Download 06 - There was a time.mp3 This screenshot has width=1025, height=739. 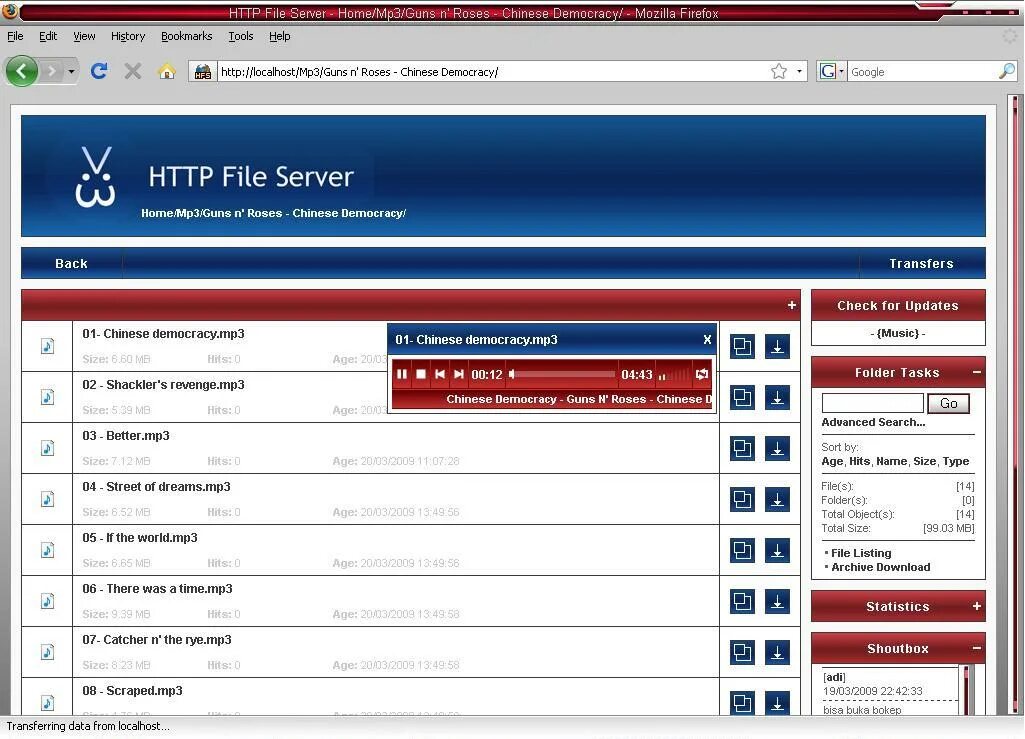tap(777, 602)
